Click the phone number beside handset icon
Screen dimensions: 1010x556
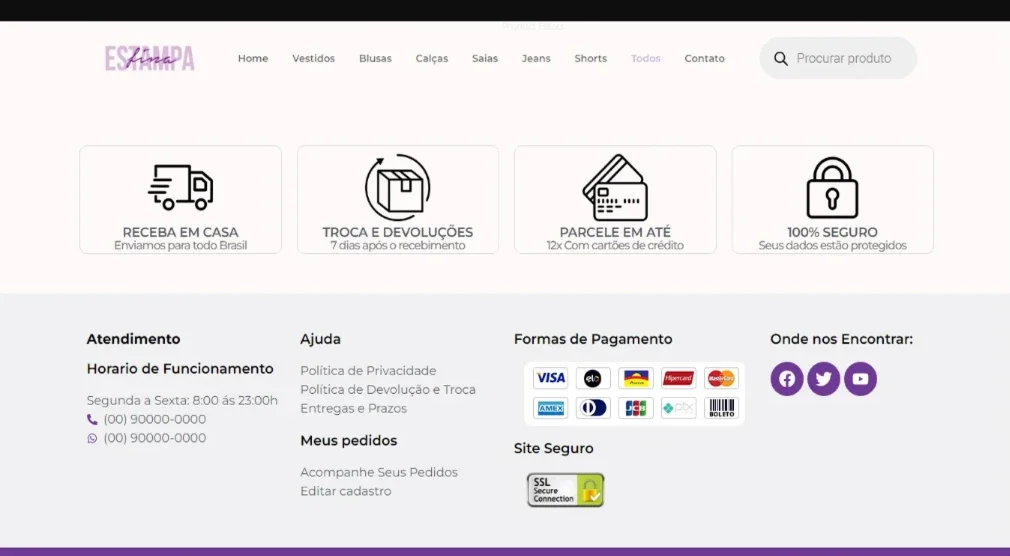tap(155, 419)
